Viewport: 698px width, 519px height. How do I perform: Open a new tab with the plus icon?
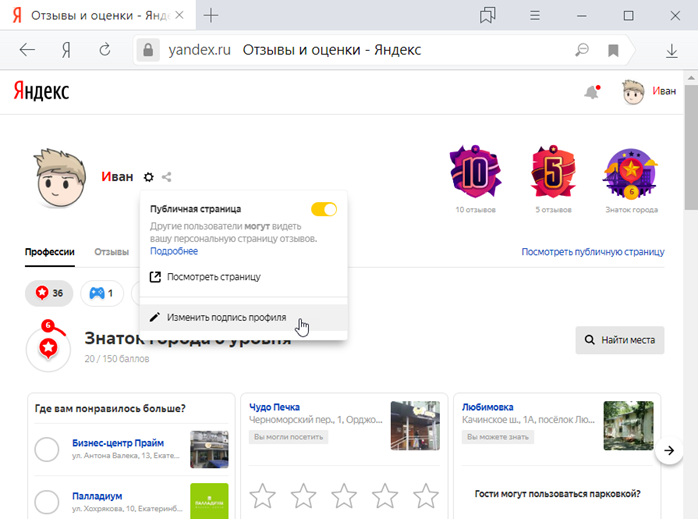211,16
